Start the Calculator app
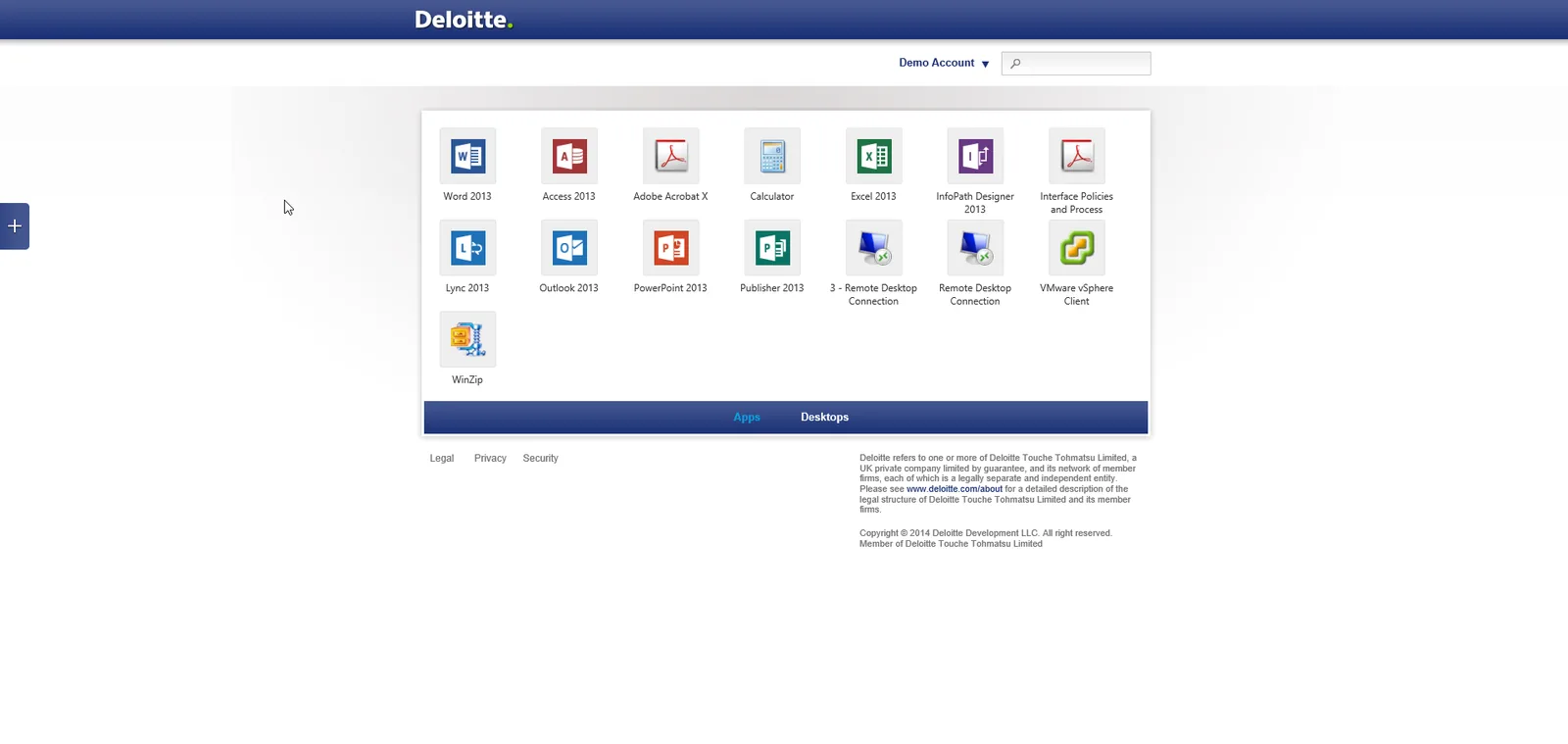This screenshot has height=744, width=1568. point(772,156)
